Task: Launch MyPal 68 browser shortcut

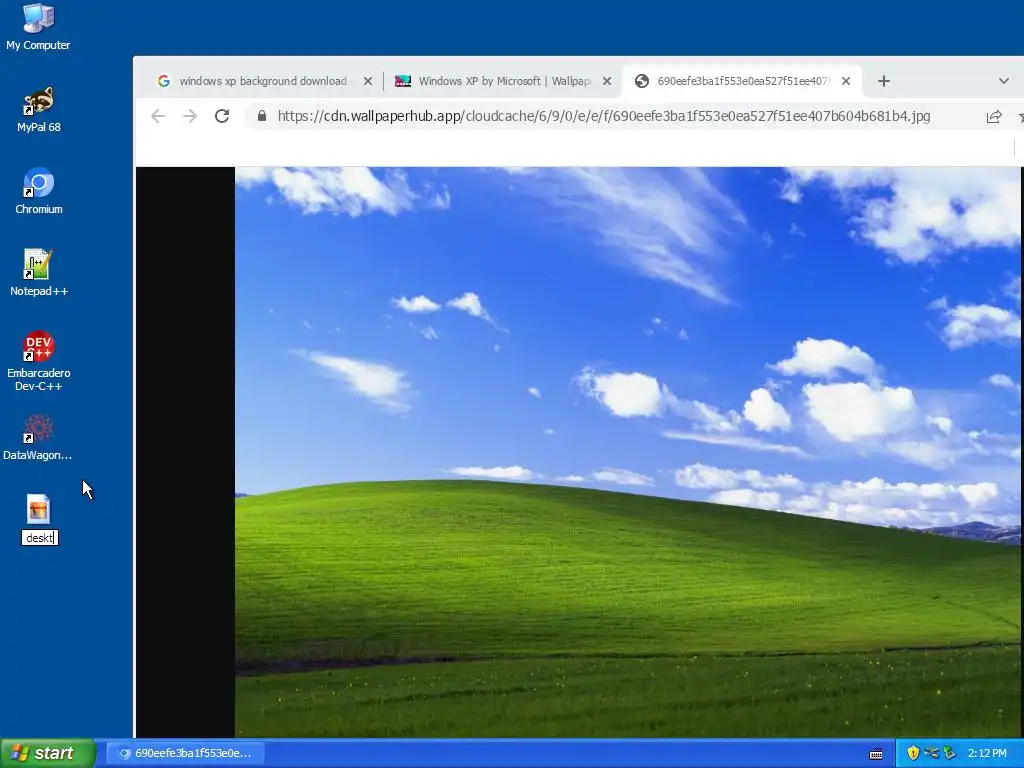Action: (x=39, y=109)
